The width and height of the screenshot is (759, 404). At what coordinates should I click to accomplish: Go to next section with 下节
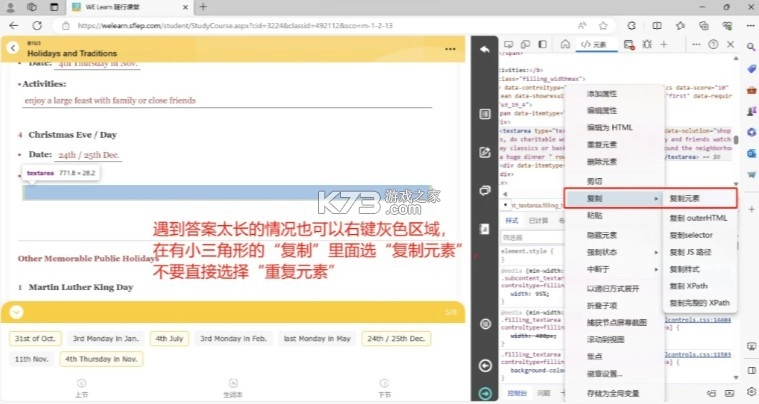click(383, 388)
